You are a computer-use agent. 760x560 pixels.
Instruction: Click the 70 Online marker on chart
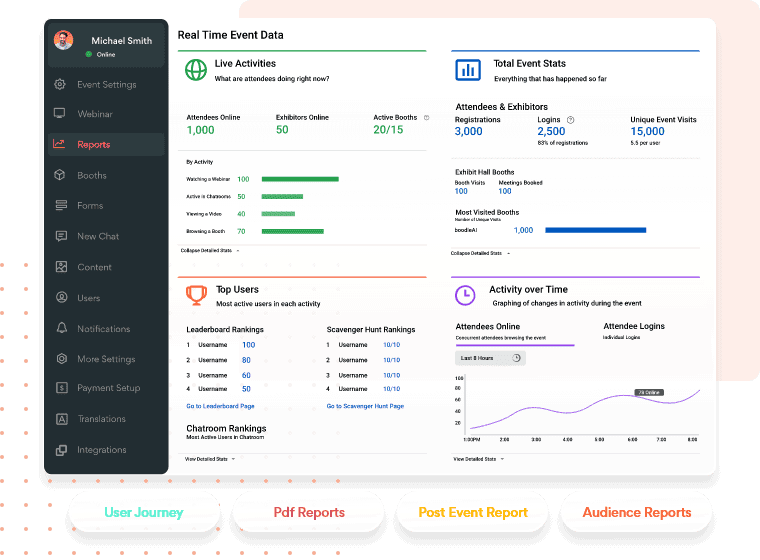(x=649, y=393)
